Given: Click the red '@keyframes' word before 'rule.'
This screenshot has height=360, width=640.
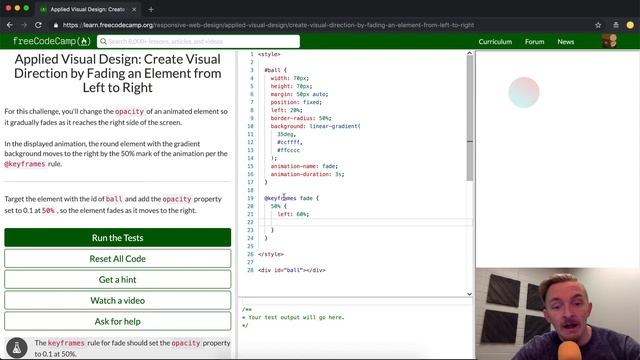Looking at the screenshot, I should pos(24,164).
